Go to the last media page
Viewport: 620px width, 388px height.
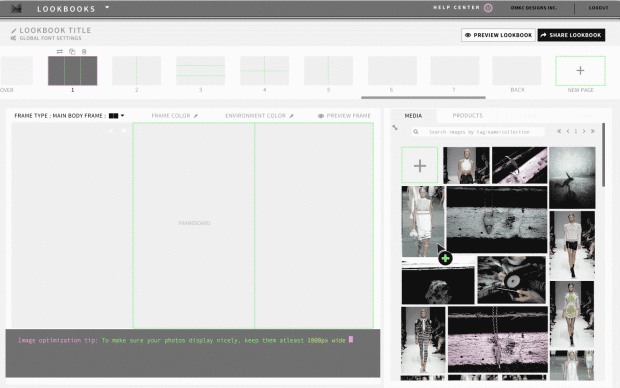coord(593,131)
